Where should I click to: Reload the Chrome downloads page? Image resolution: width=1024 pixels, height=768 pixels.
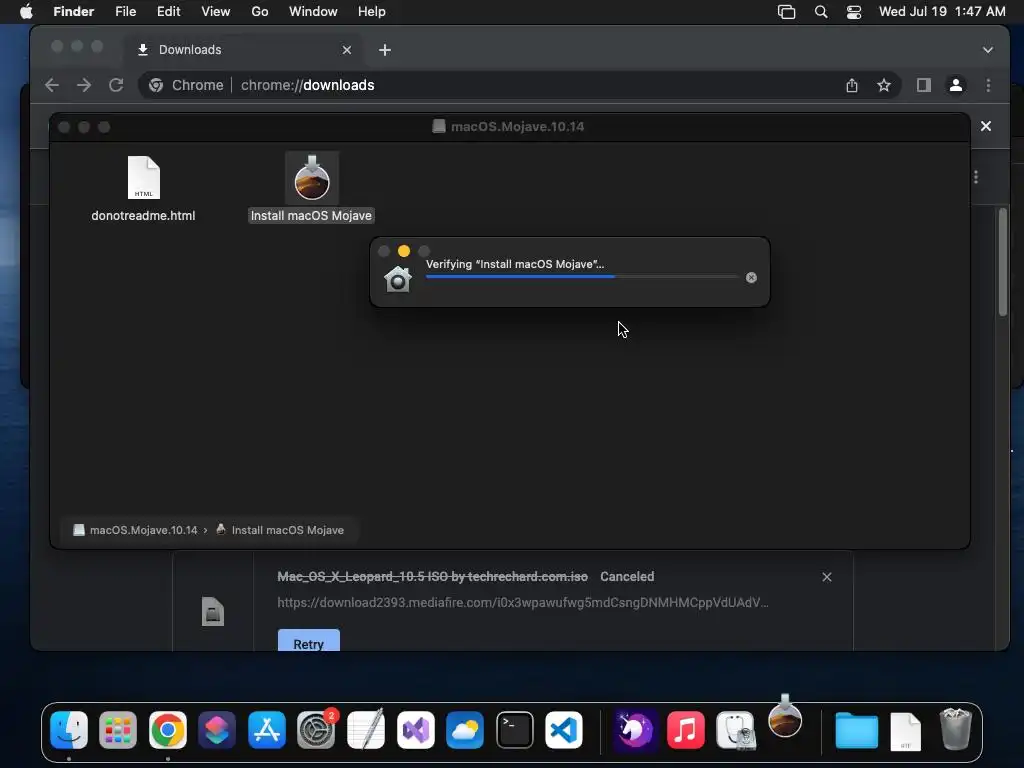[x=116, y=85]
